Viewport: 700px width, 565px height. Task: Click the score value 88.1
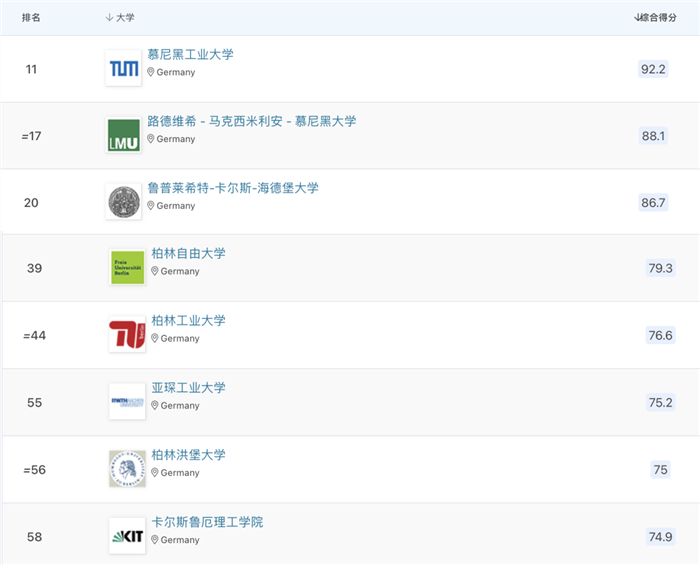[x=653, y=136]
